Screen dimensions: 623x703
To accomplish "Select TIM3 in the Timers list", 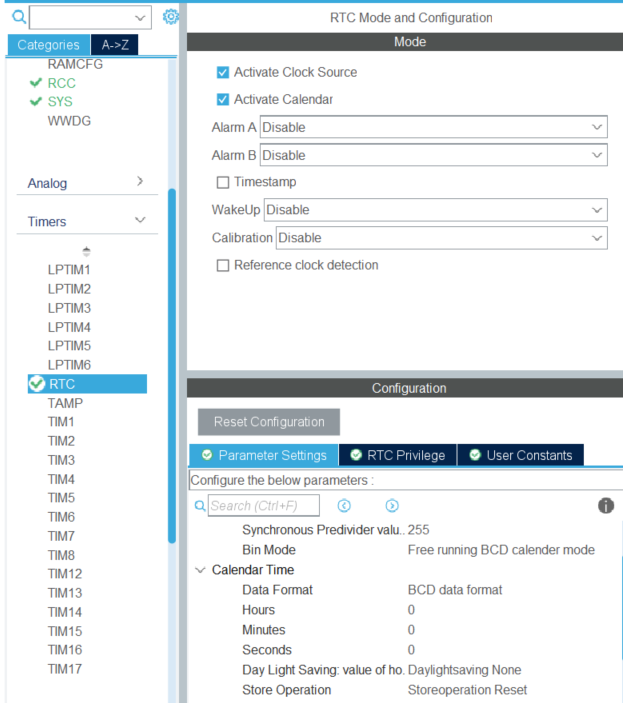I will [x=61, y=460].
